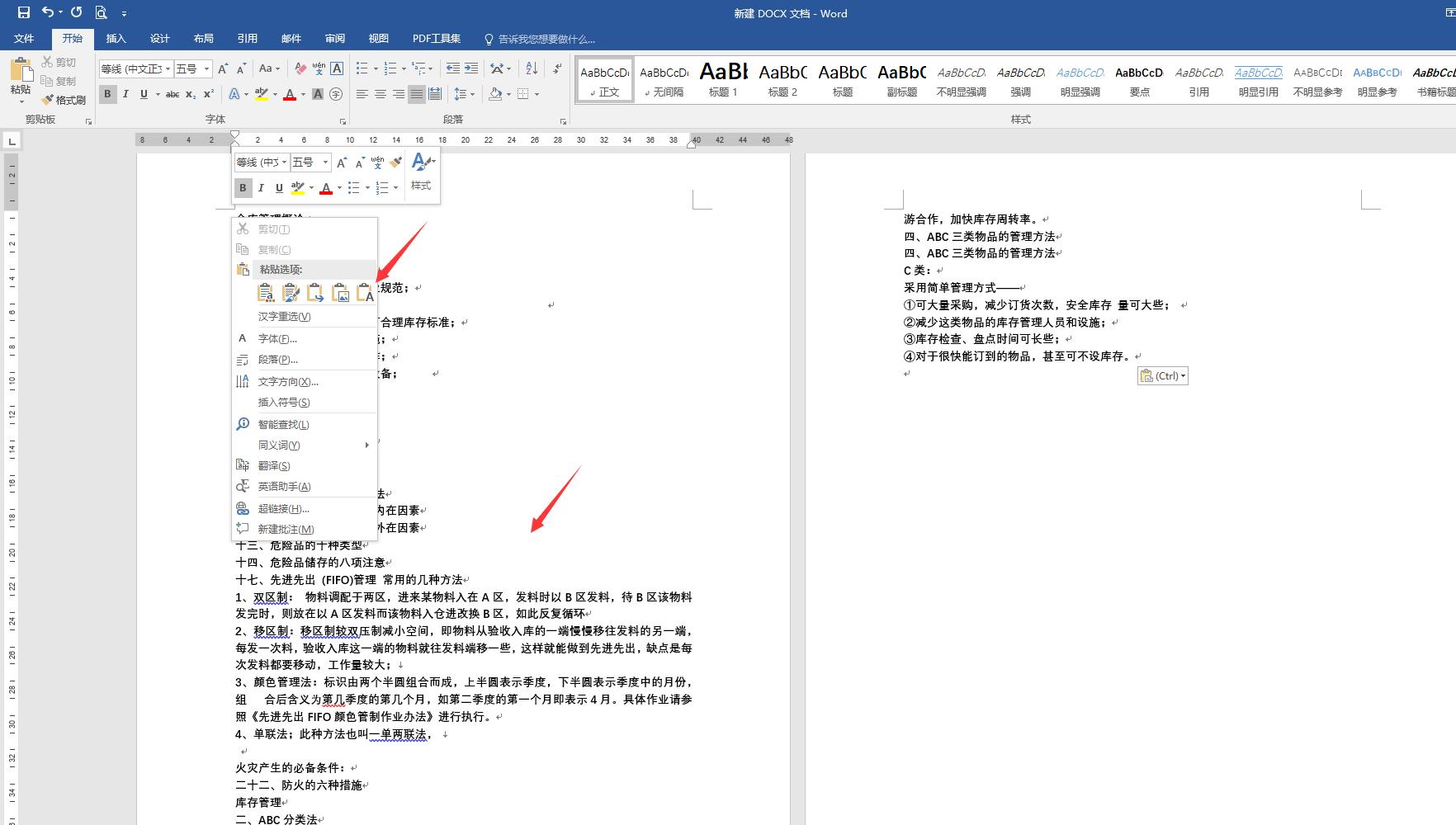Pick the red font color swatch
Image resolution: width=1456 pixels, height=825 pixels.
289,94
